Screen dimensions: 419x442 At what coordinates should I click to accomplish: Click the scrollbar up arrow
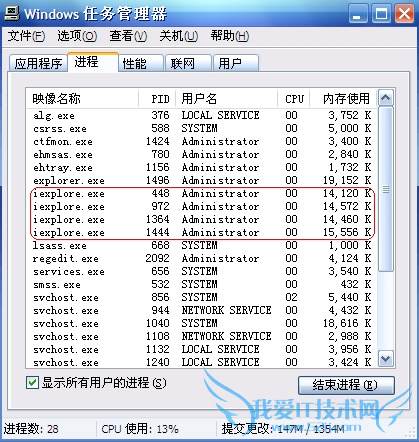386,98
